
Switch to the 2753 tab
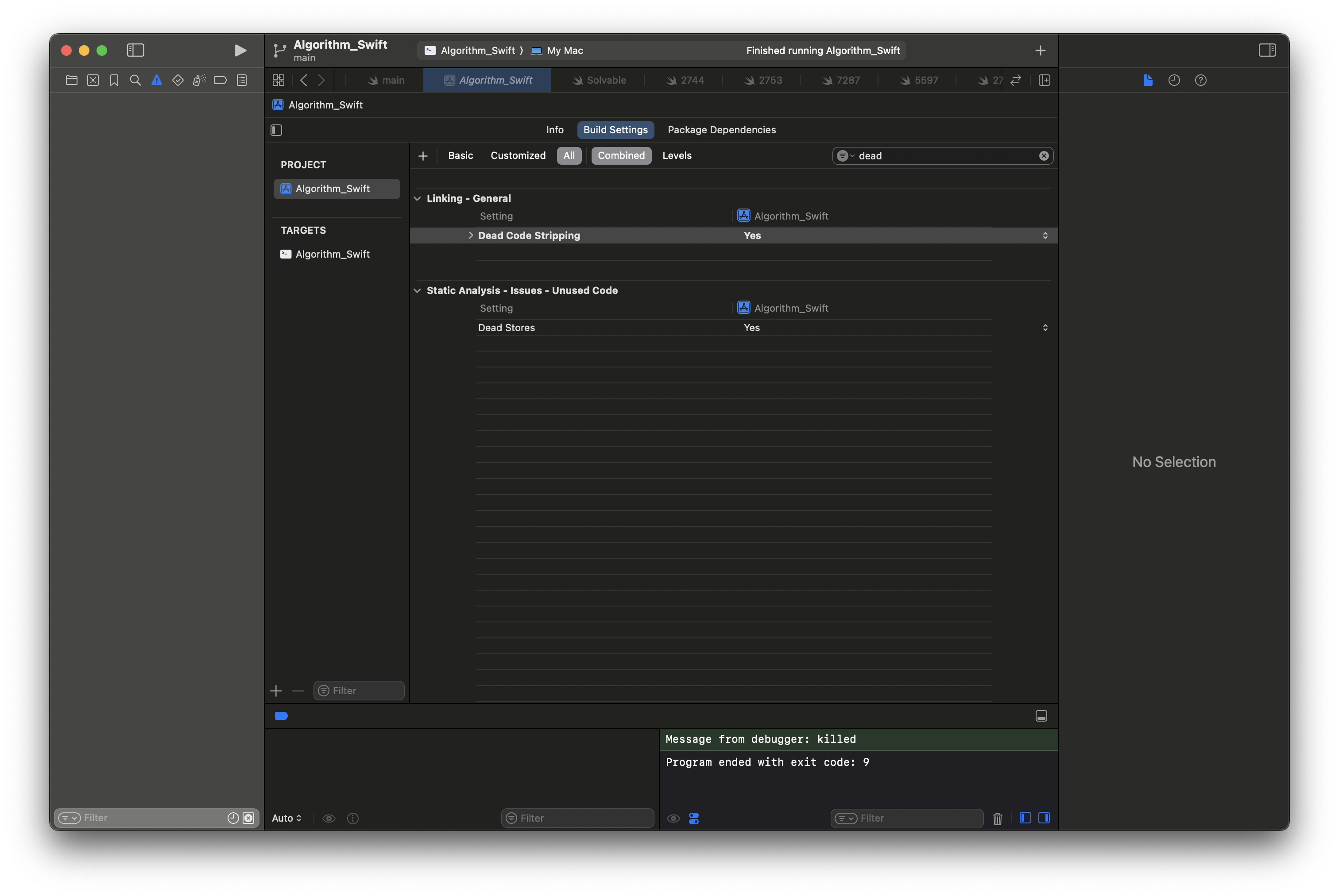point(763,81)
